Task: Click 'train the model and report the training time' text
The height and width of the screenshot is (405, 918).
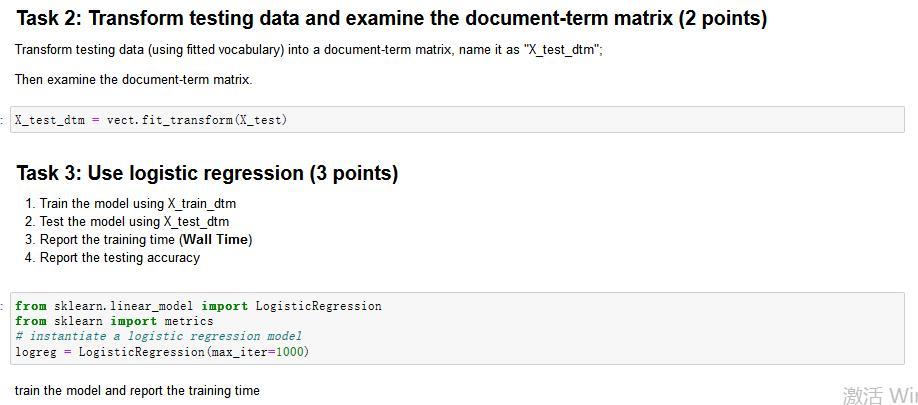Action: [137, 390]
